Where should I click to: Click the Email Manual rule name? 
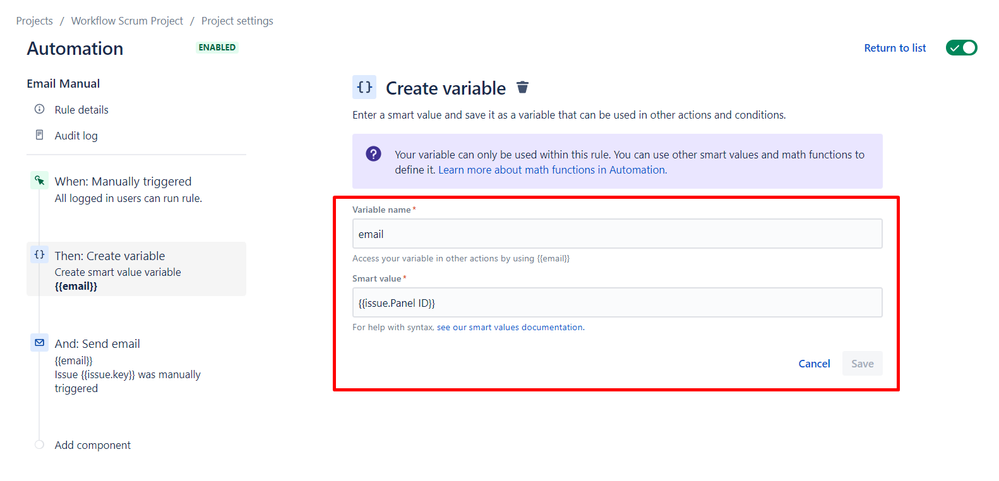point(63,83)
